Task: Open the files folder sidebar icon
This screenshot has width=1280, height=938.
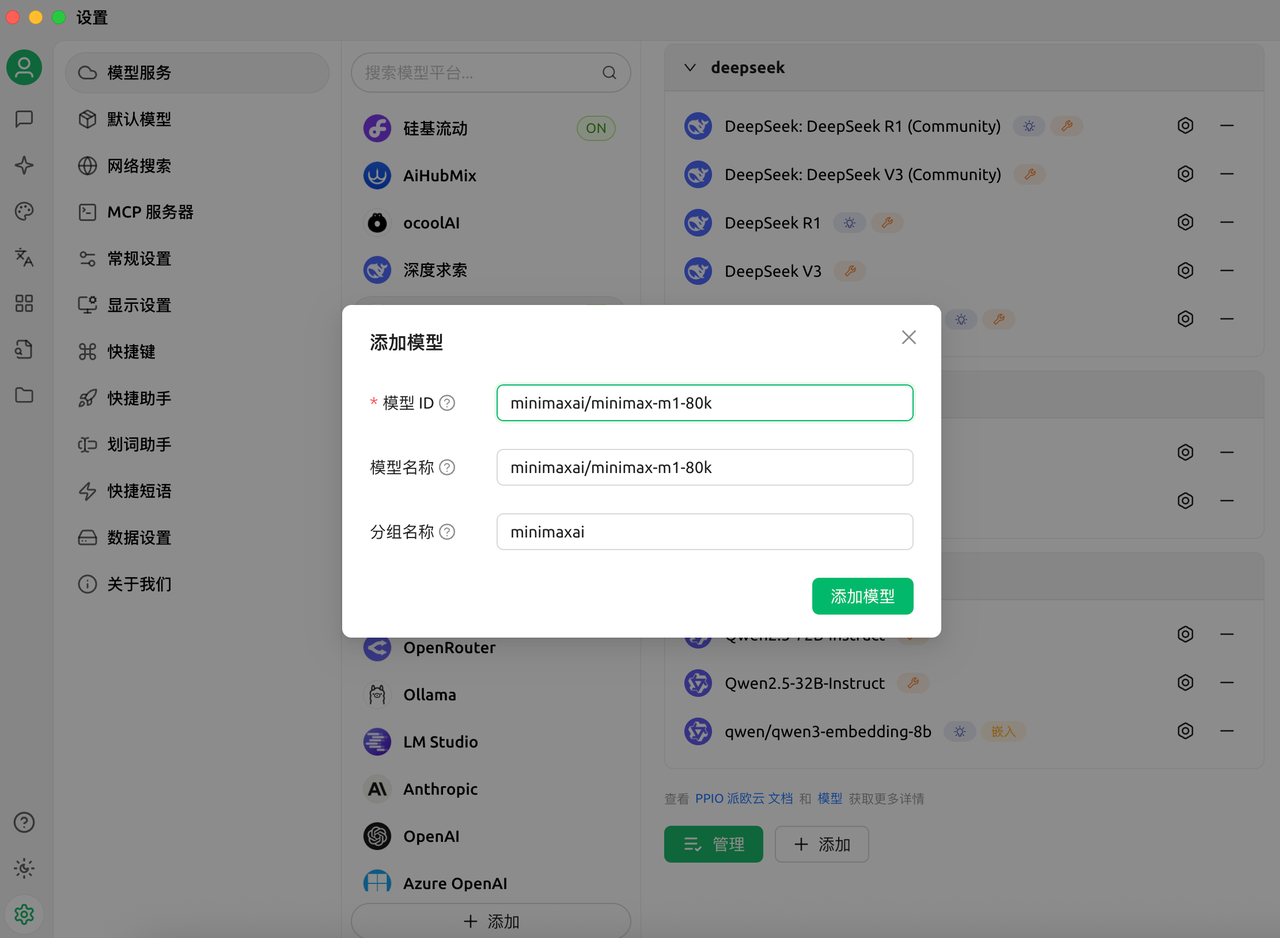Action: coord(24,395)
